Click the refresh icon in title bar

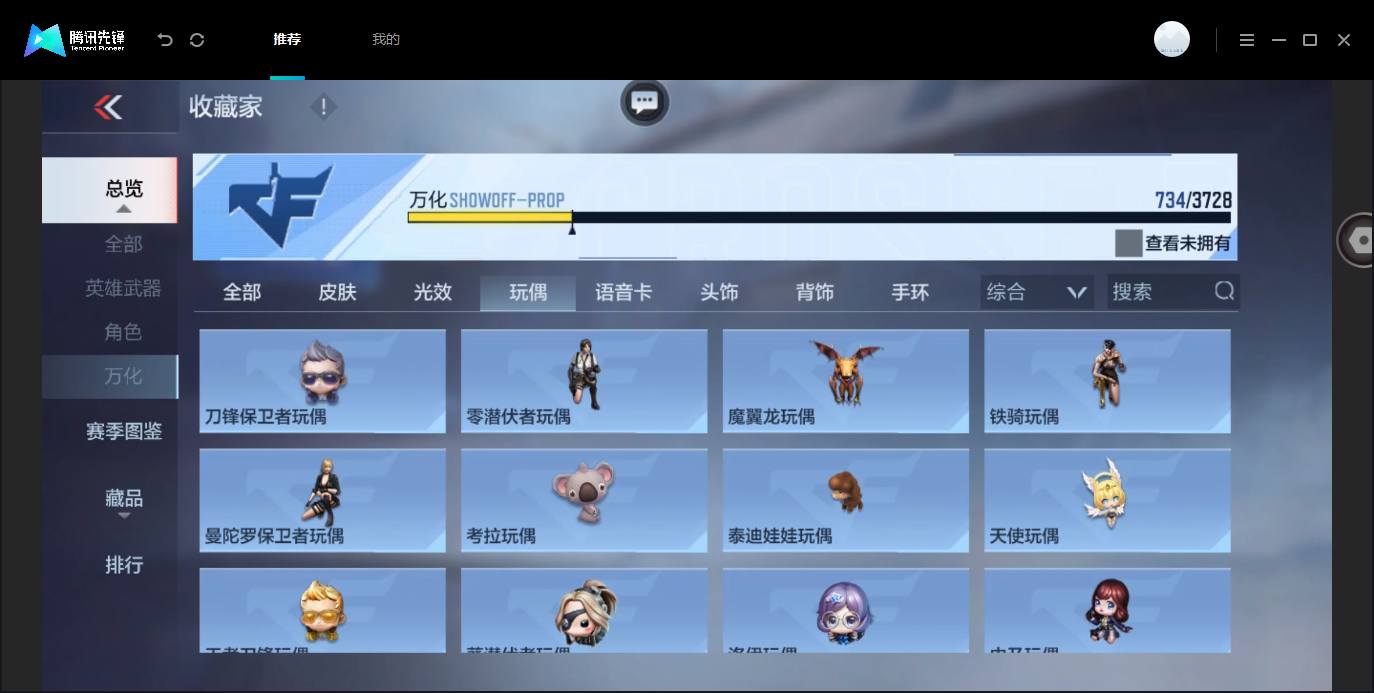pos(197,40)
